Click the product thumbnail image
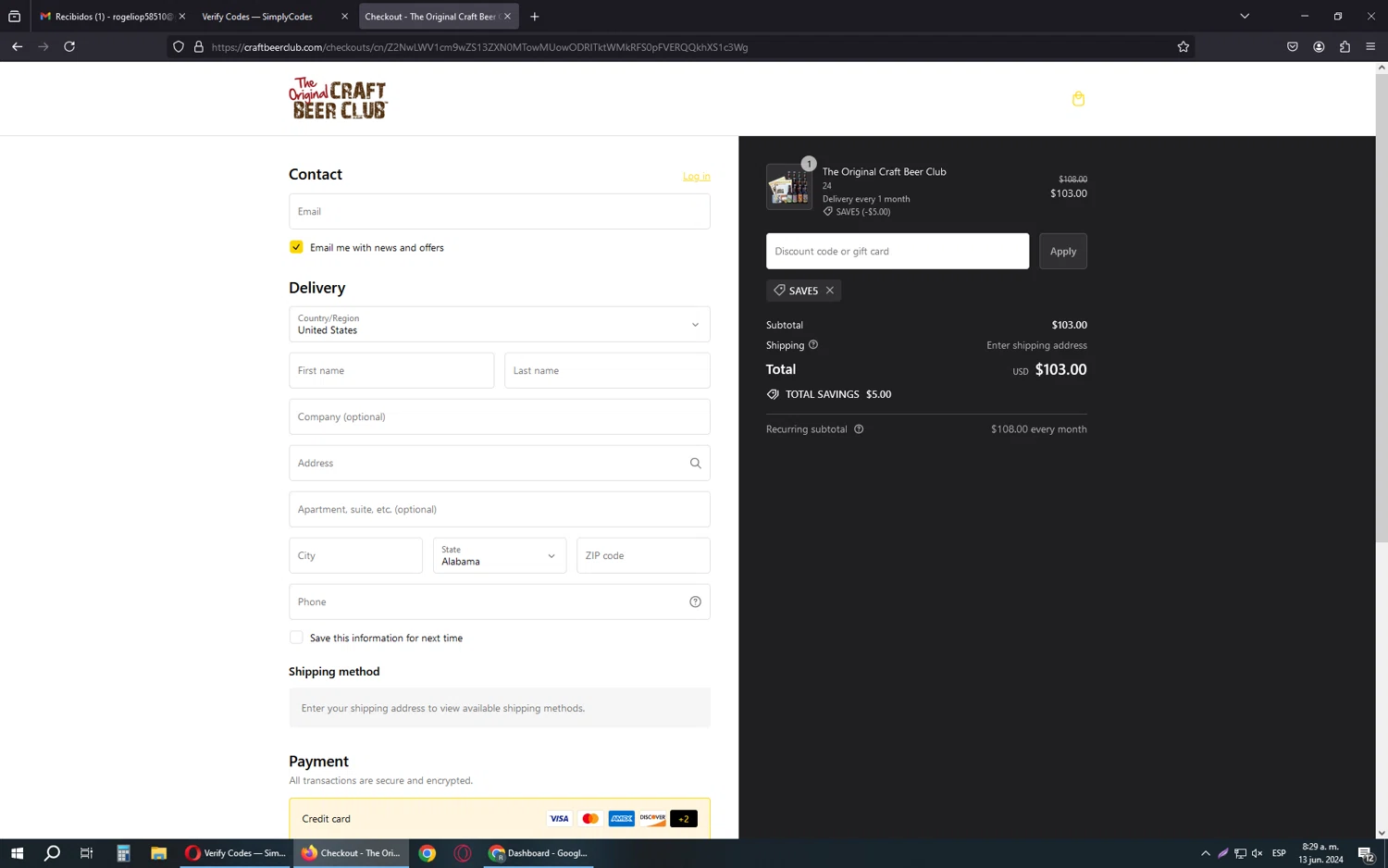This screenshot has height=868, width=1388. [x=789, y=187]
